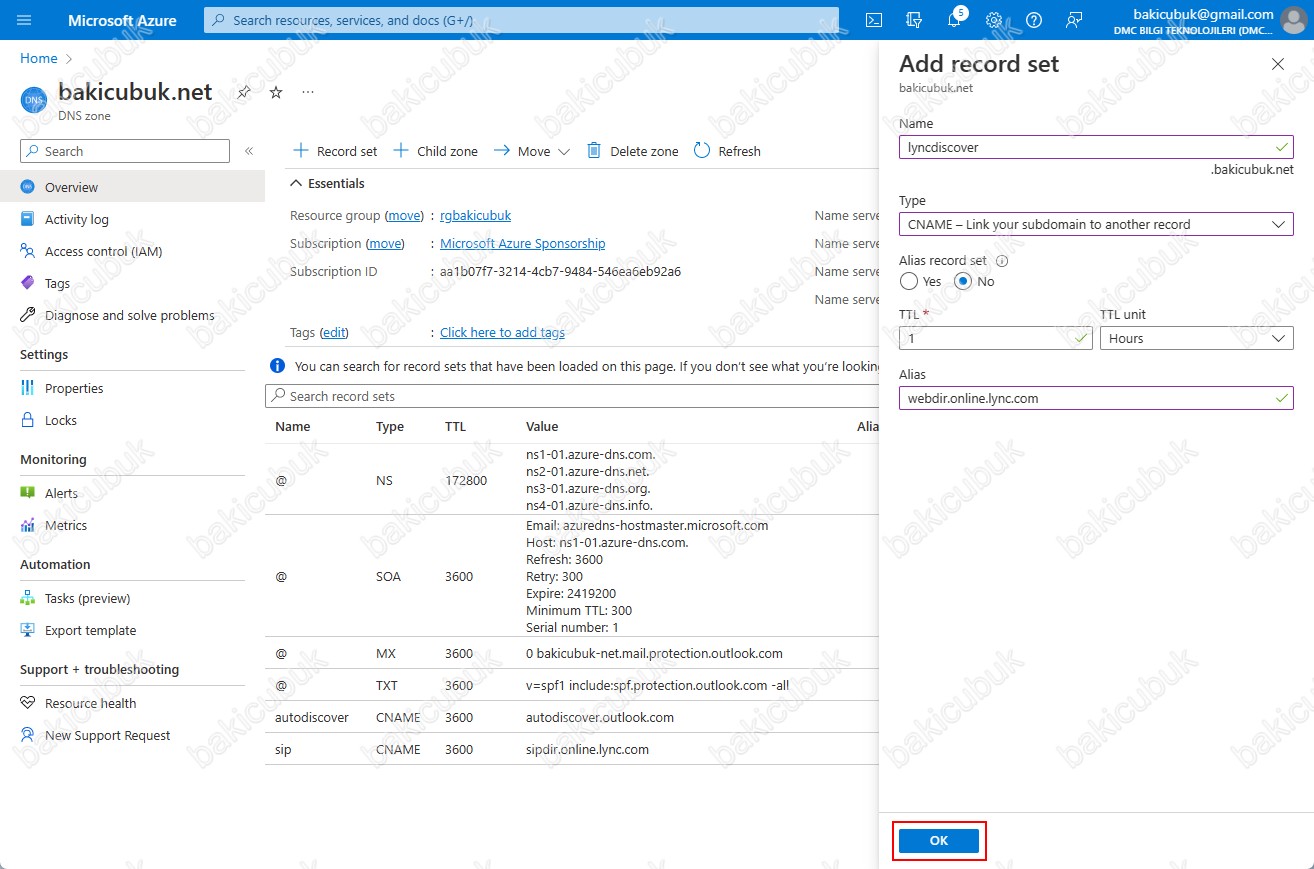This screenshot has width=1314, height=869.
Task: Confirm the record set with OK
Action: click(x=938, y=841)
